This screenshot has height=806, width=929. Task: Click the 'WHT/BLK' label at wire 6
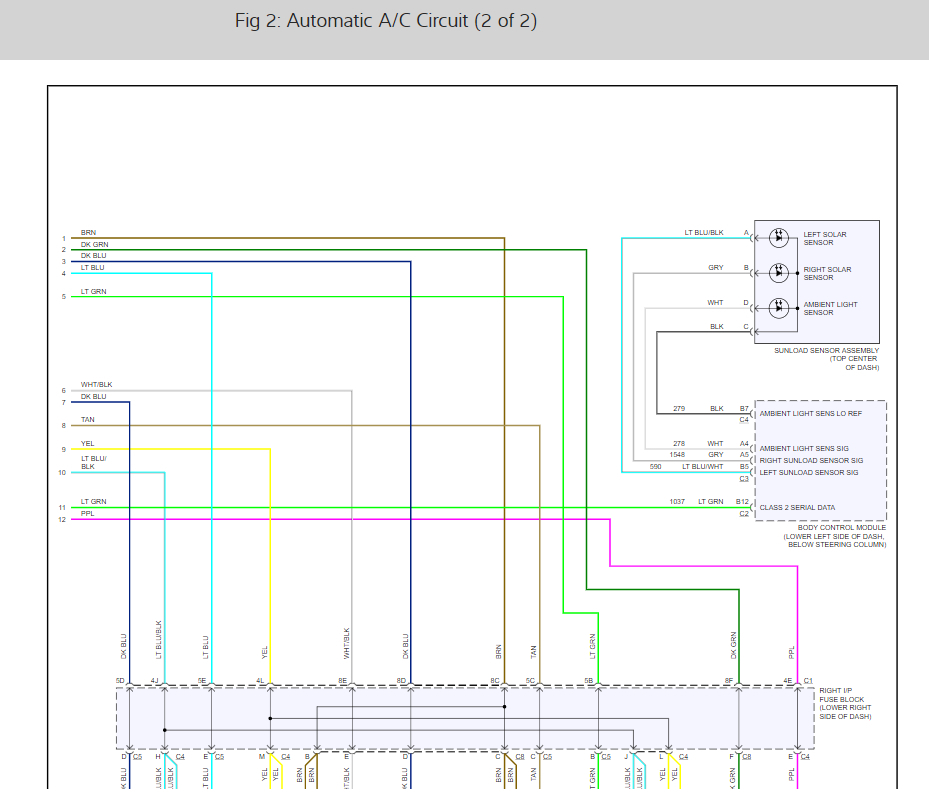pyautogui.click(x=97, y=385)
